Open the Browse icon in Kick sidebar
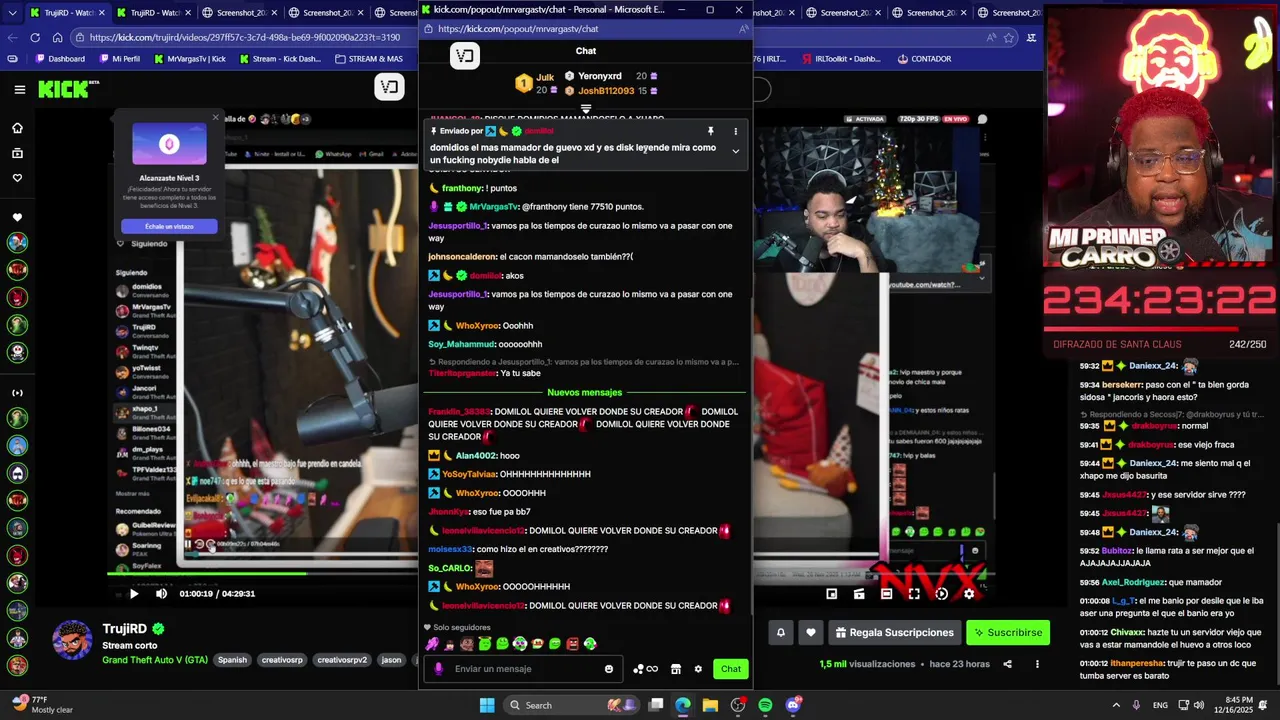 point(17,153)
